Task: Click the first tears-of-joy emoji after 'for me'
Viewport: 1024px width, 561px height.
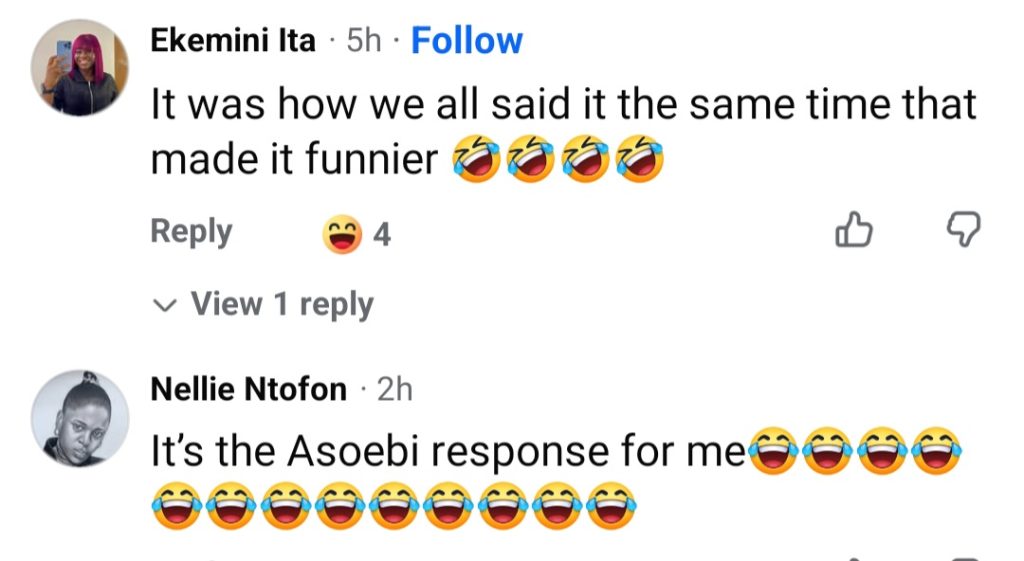Action: pyautogui.click(x=774, y=451)
